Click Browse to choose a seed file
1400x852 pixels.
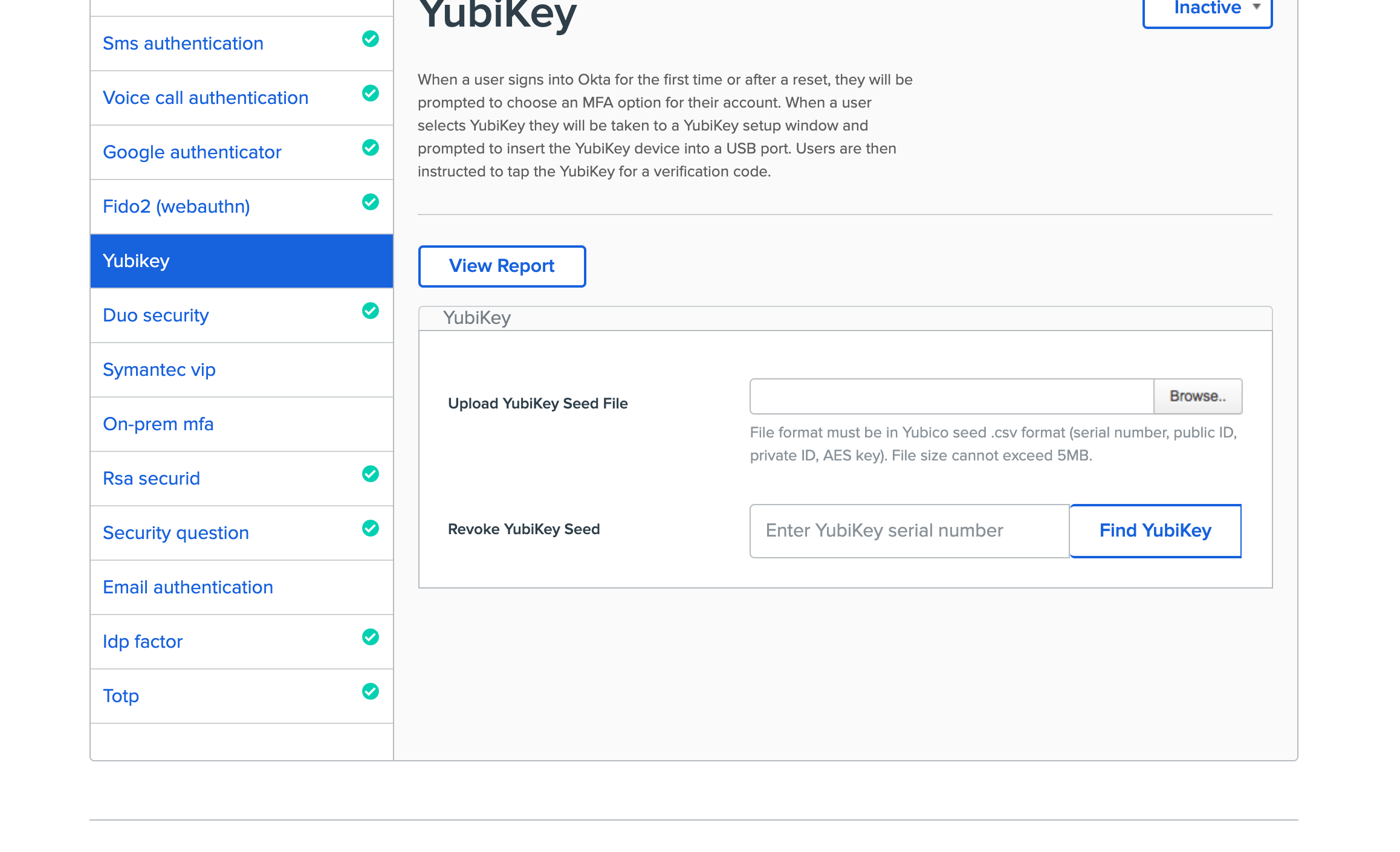point(1197,396)
